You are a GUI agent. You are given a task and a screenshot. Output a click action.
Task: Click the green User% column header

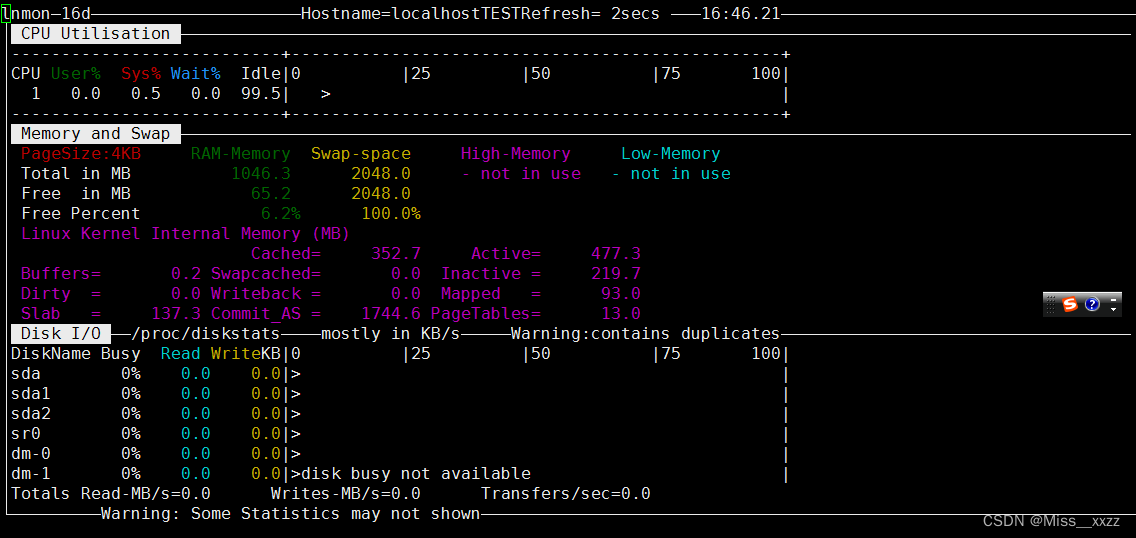click(75, 73)
